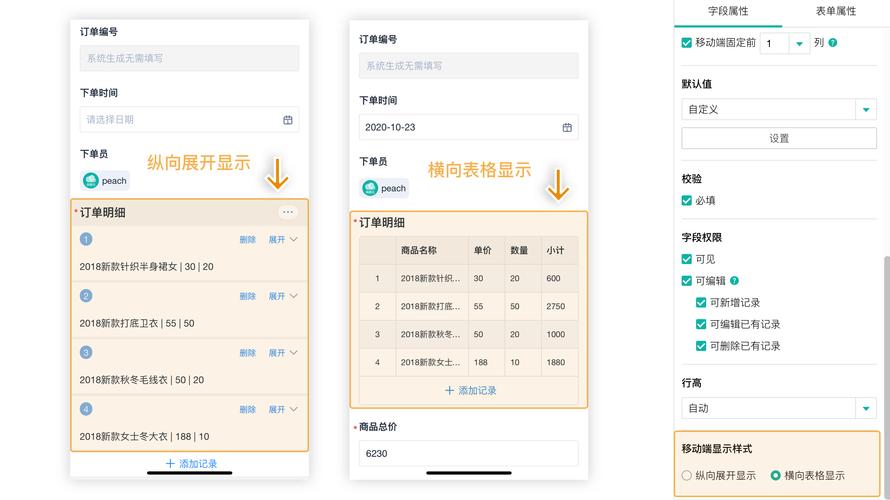Click record 2018新款秋冬毛线衣 | 50 | 20

point(142,380)
